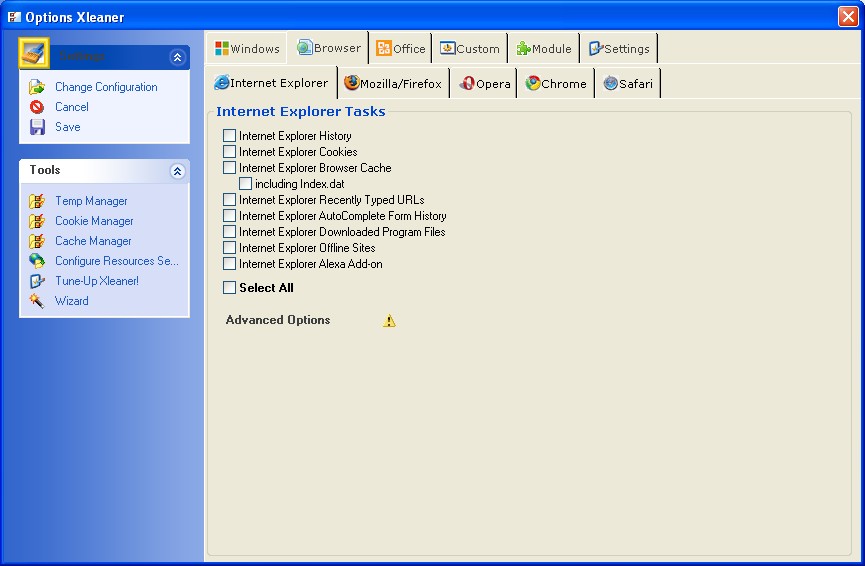Image resolution: width=865 pixels, height=566 pixels.
Task: Click the Internet Explorer Tasks heading
Action: point(301,111)
